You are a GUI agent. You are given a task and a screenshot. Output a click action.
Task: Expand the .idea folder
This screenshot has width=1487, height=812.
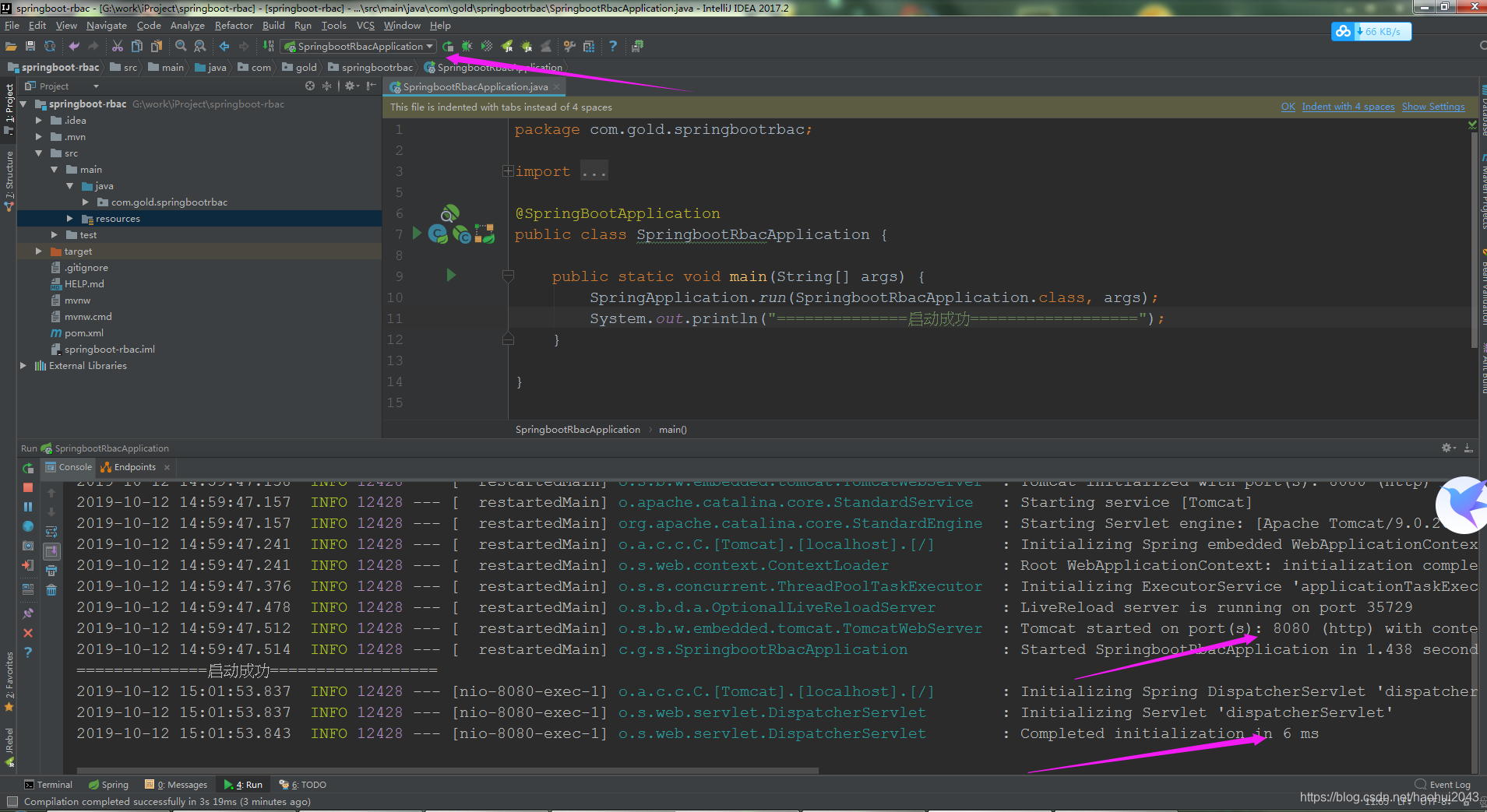[39, 121]
